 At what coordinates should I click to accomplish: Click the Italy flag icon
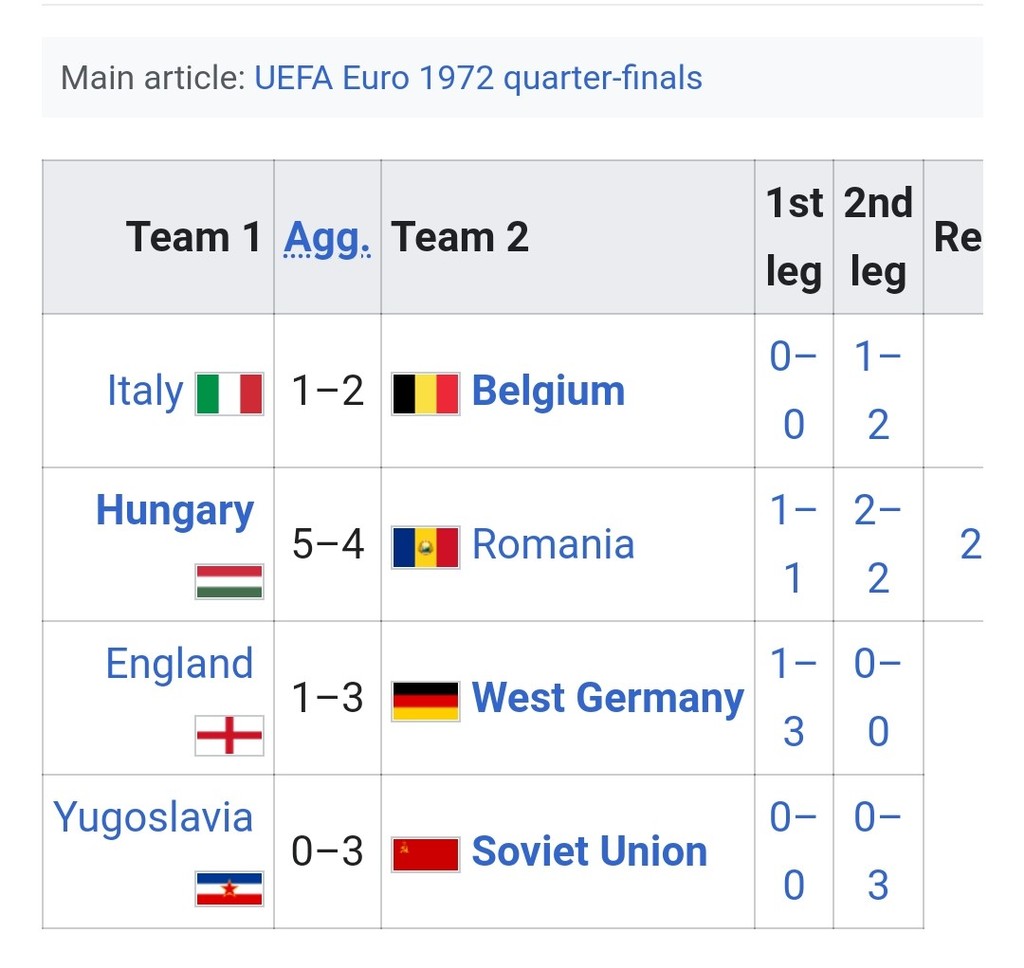[229, 393]
